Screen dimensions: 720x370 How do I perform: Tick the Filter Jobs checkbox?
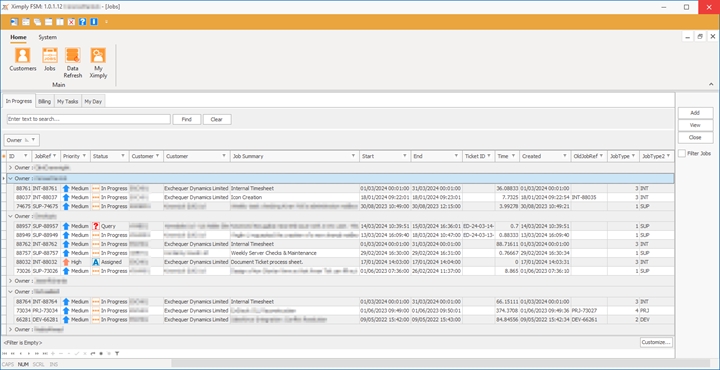tap(682, 153)
